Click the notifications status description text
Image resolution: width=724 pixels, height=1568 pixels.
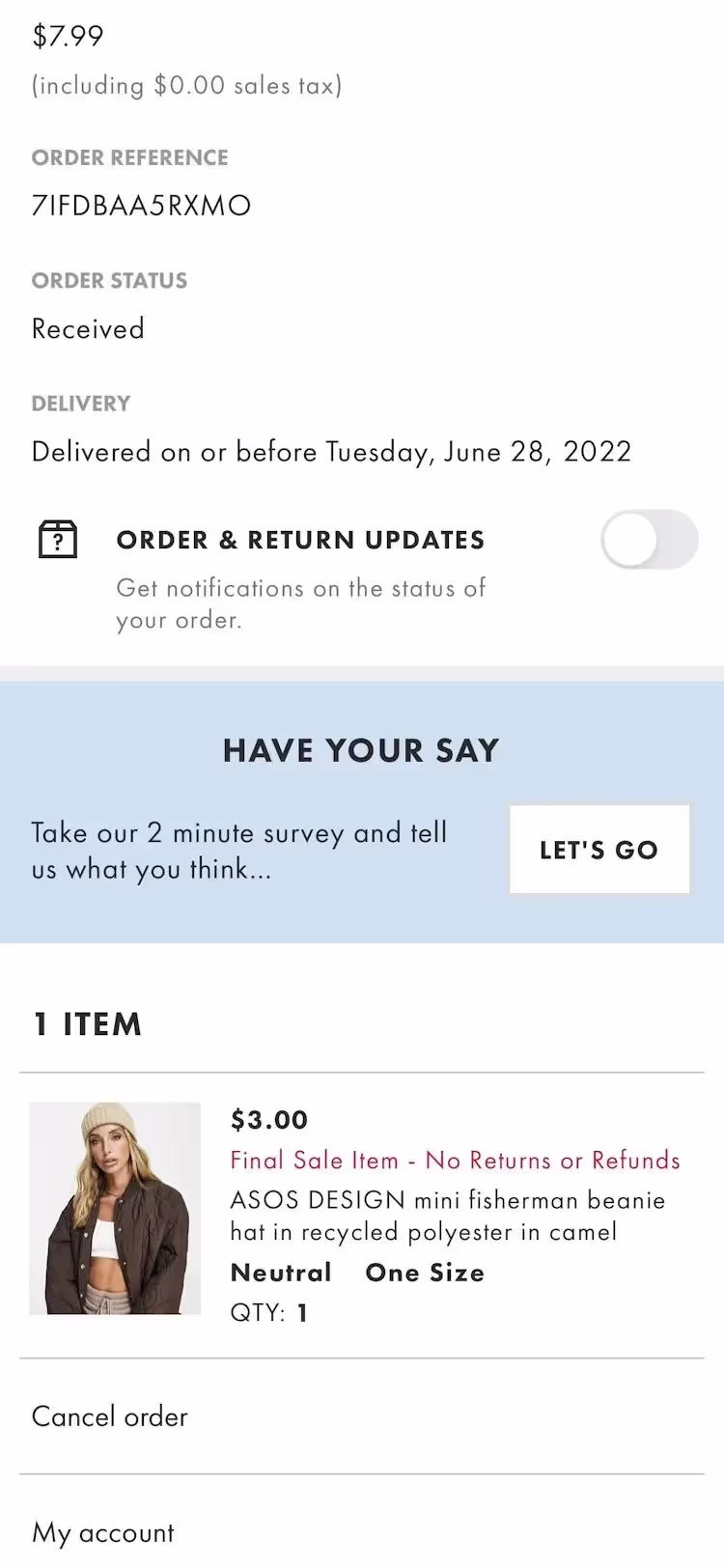[x=300, y=603]
